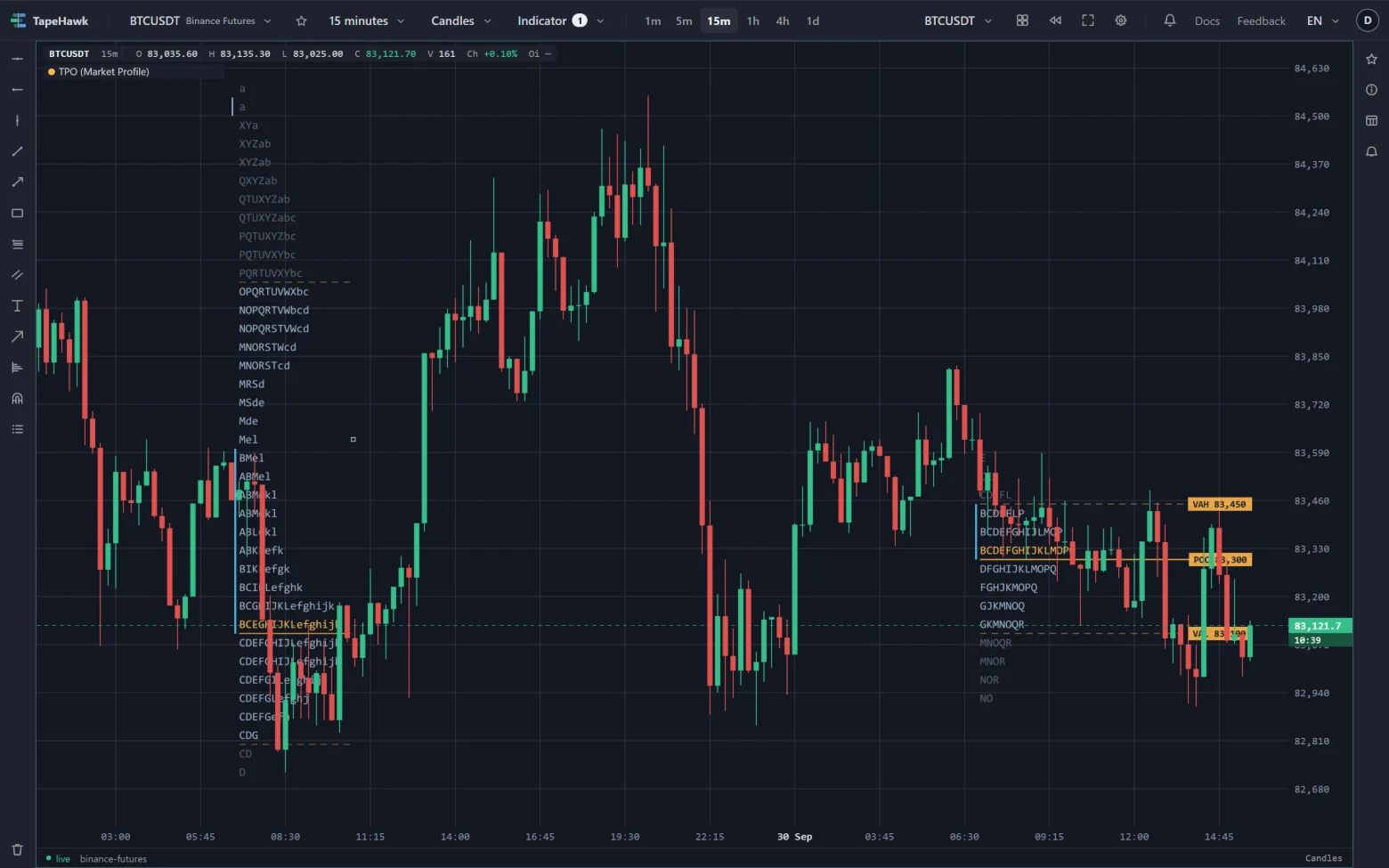Open the user profile avatar D
This screenshot has height=868, width=1389.
[1368, 20]
